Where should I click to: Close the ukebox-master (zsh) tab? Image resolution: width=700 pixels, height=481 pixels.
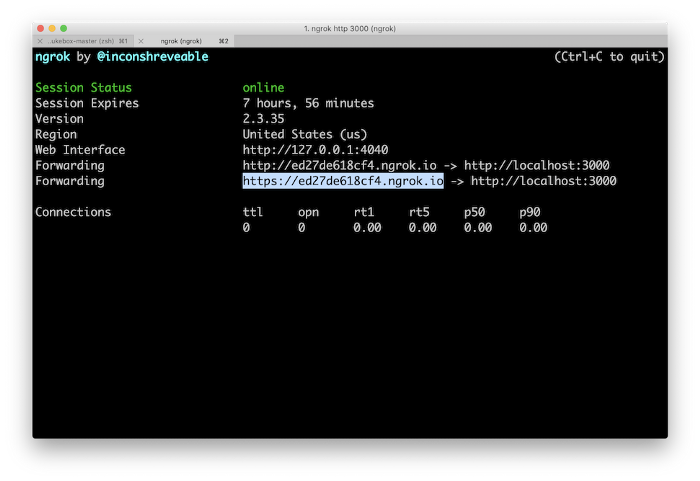tap(40, 41)
